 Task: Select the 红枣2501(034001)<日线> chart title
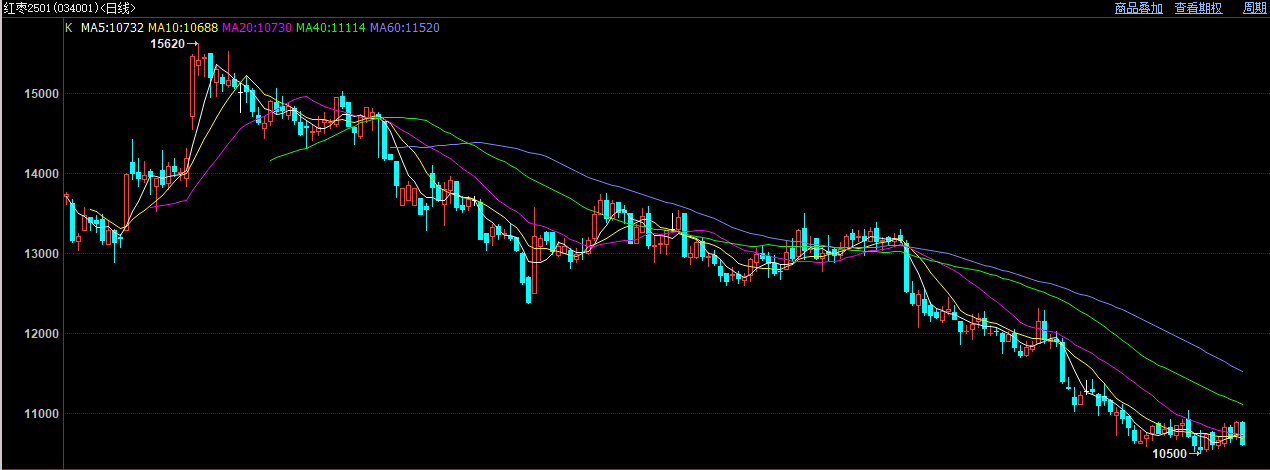(69, 8)
